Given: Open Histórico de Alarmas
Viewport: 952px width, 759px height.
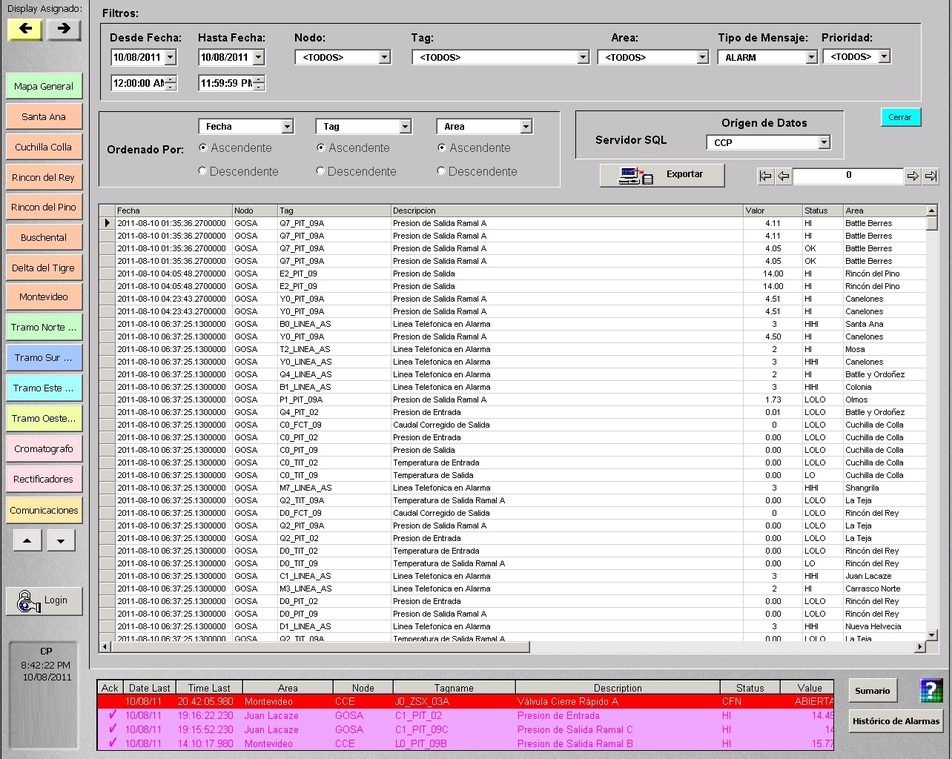Looking at the screenshot, I should coord(896,721).
